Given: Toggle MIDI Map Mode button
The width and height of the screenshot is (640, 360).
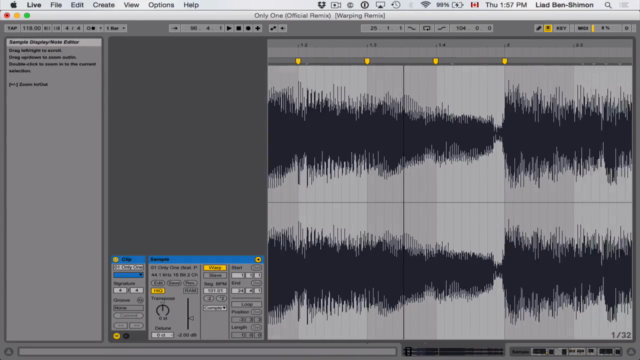Looking at the screenshot, I should (583, 28).
